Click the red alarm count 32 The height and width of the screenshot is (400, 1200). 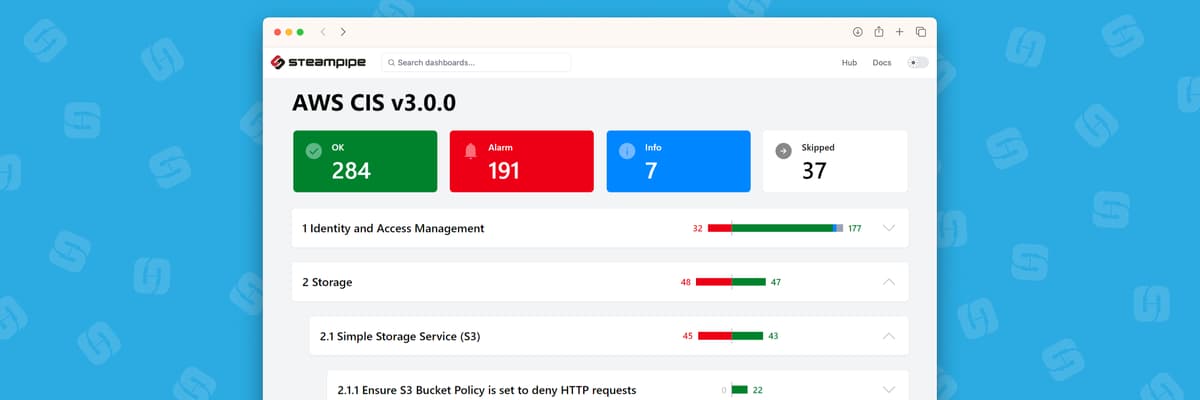tap(697, 228)
